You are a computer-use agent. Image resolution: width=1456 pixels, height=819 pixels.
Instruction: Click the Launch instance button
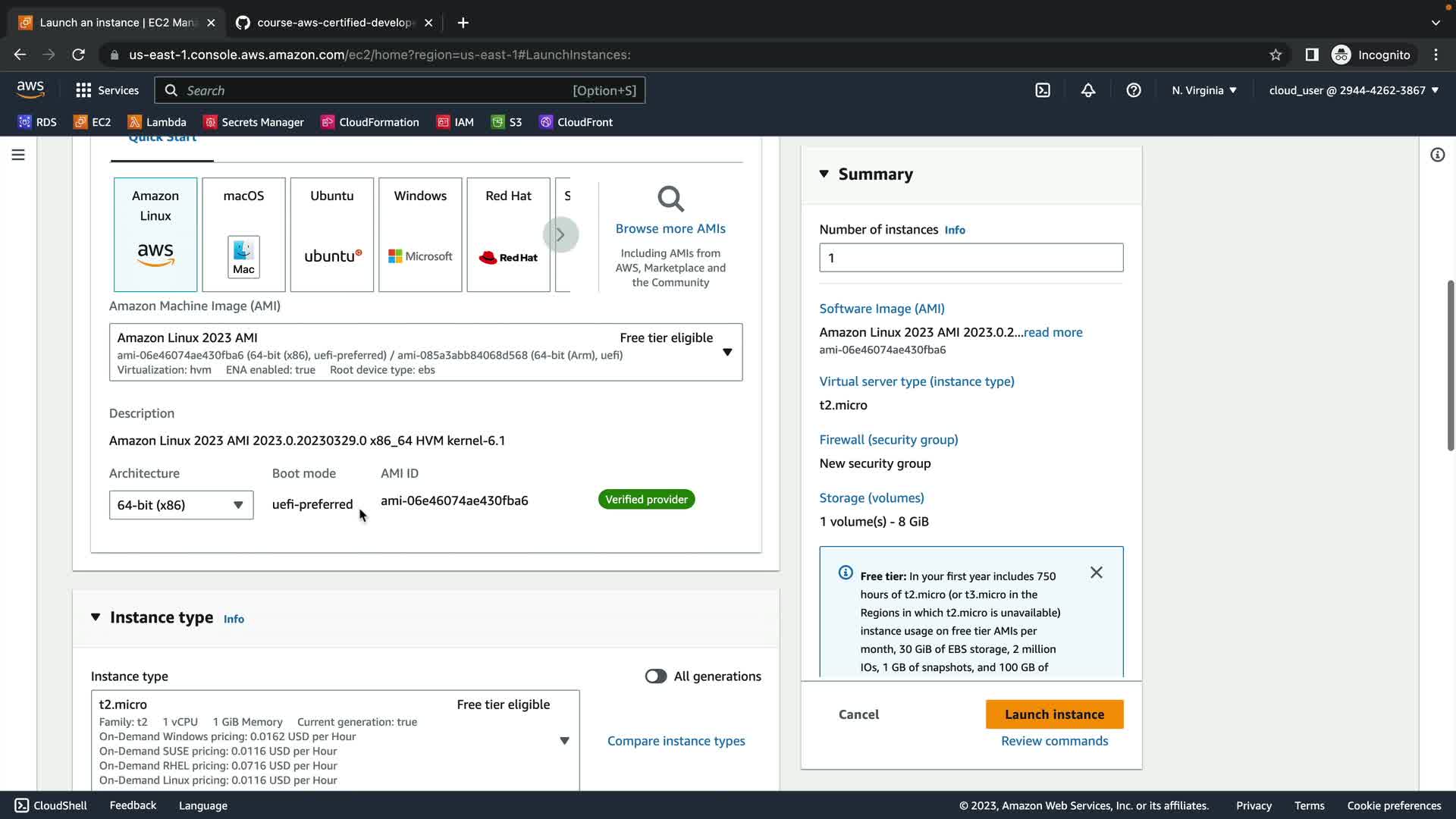click(1054, 714)
